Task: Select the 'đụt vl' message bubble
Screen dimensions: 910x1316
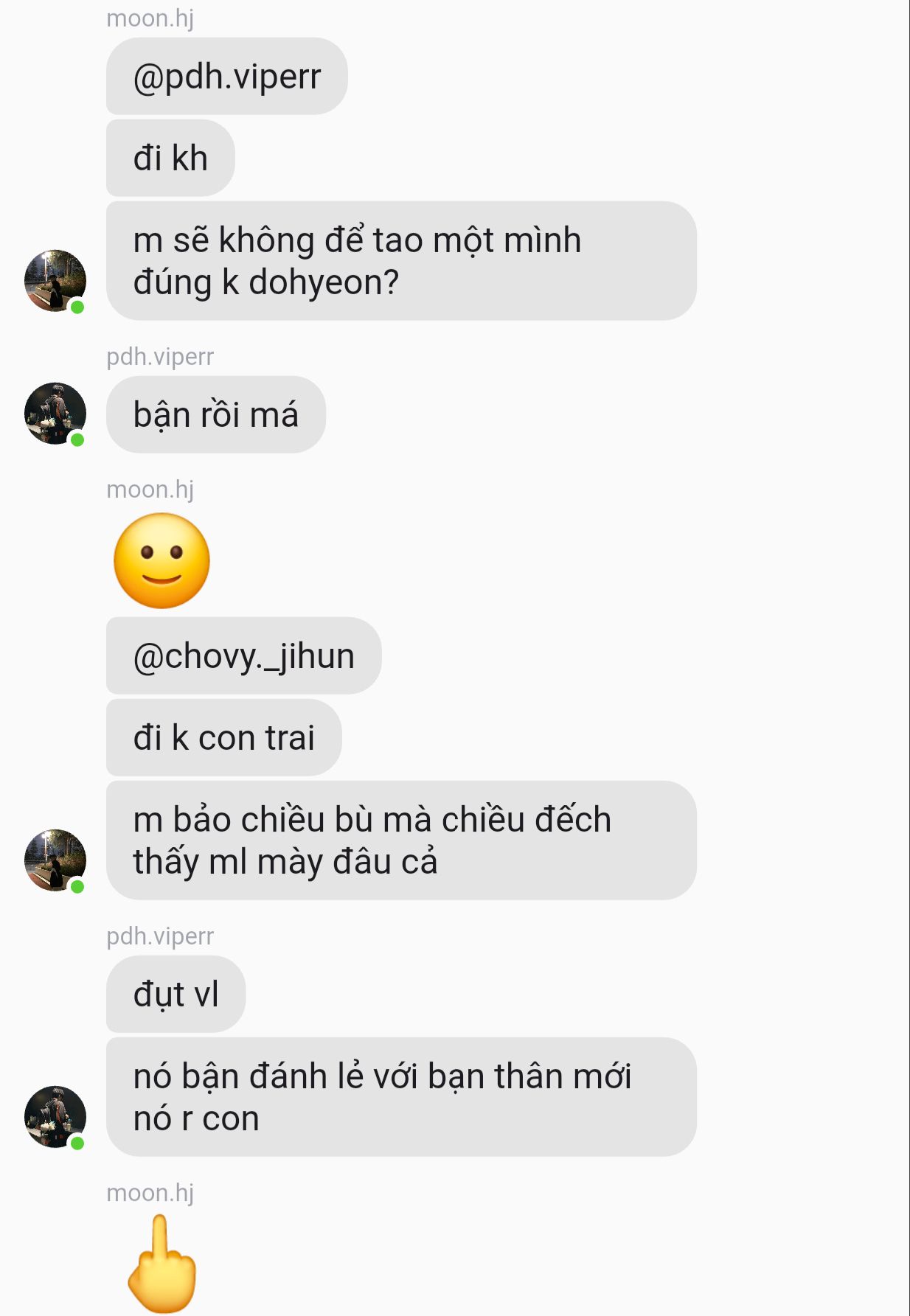Action: click(x=176, y=995)
